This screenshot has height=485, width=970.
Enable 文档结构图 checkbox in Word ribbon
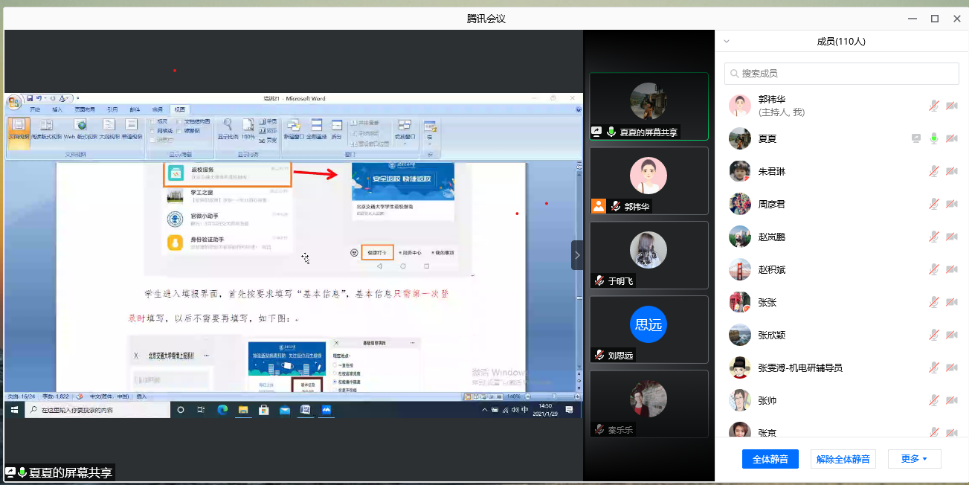pyautogui.click(x=180, y=122)
